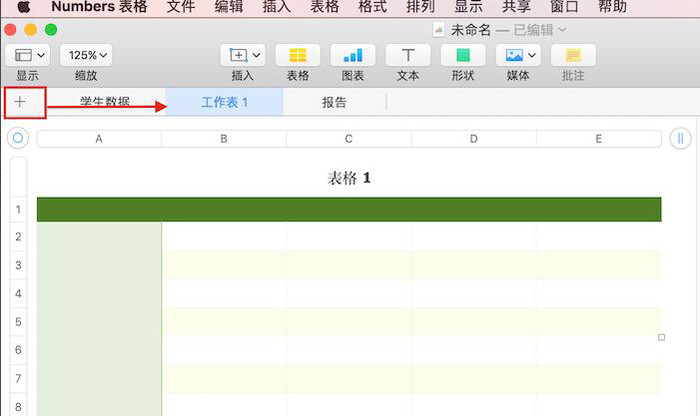Click the 图表 chart toolbar icon
Viewport: 700px width, 416px height.
pos(353,55)
